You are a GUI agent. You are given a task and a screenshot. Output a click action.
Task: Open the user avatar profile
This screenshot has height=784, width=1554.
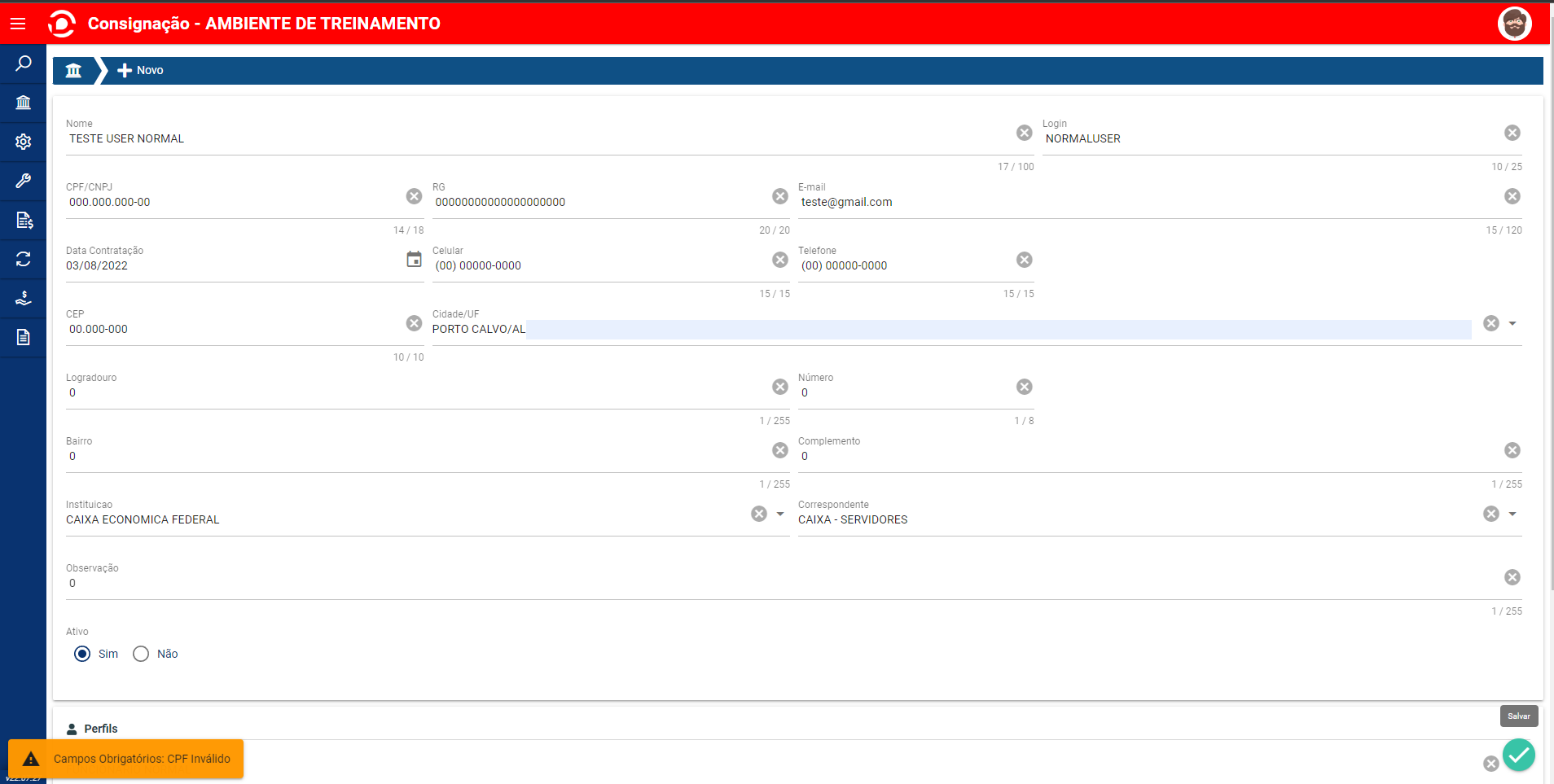1515,24
